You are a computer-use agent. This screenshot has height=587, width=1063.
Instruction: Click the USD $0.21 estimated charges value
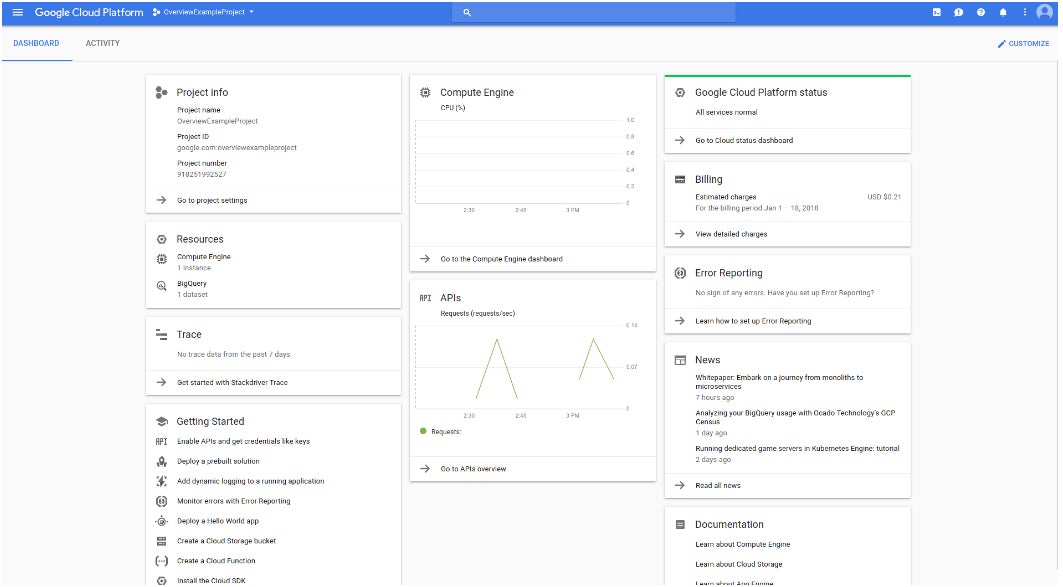point(884,197)
